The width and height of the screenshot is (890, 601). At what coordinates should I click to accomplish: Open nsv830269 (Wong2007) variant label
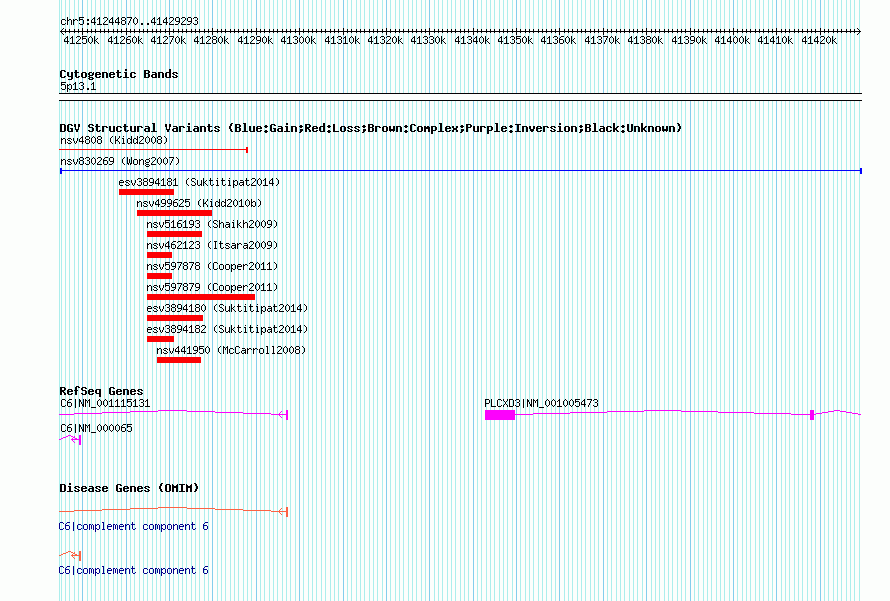click(x=120, y=161)
